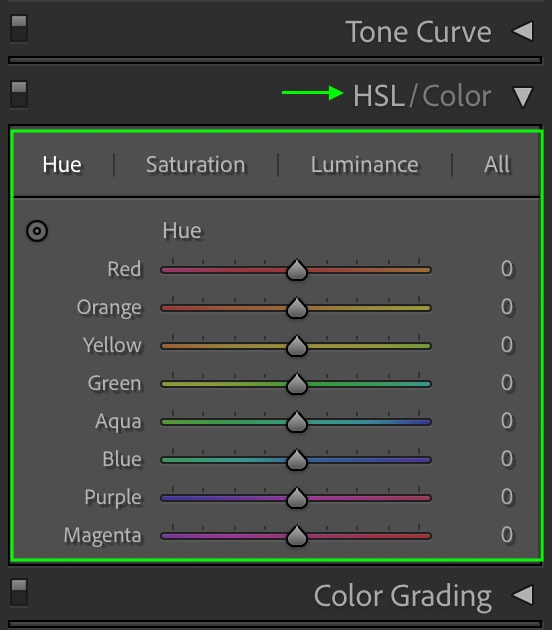Expand the Color Grading panel arrow
The height and width of the screenshot is (630, 552).
pyautogui.click(x=523, y=595)
